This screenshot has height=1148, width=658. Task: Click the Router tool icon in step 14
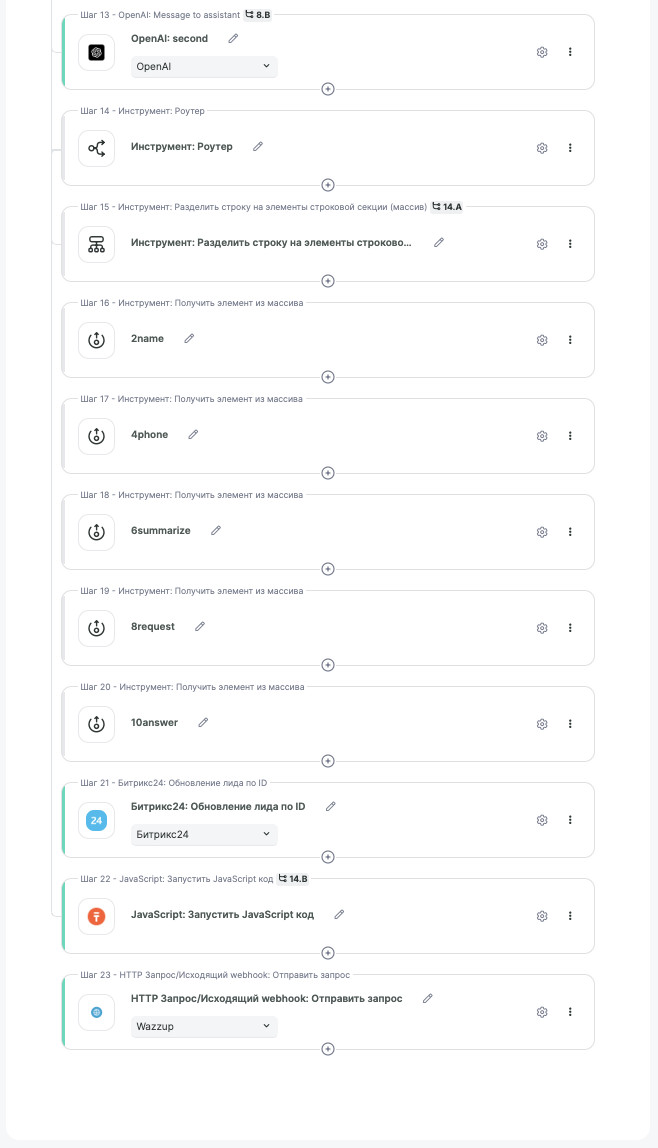[96, 148]
